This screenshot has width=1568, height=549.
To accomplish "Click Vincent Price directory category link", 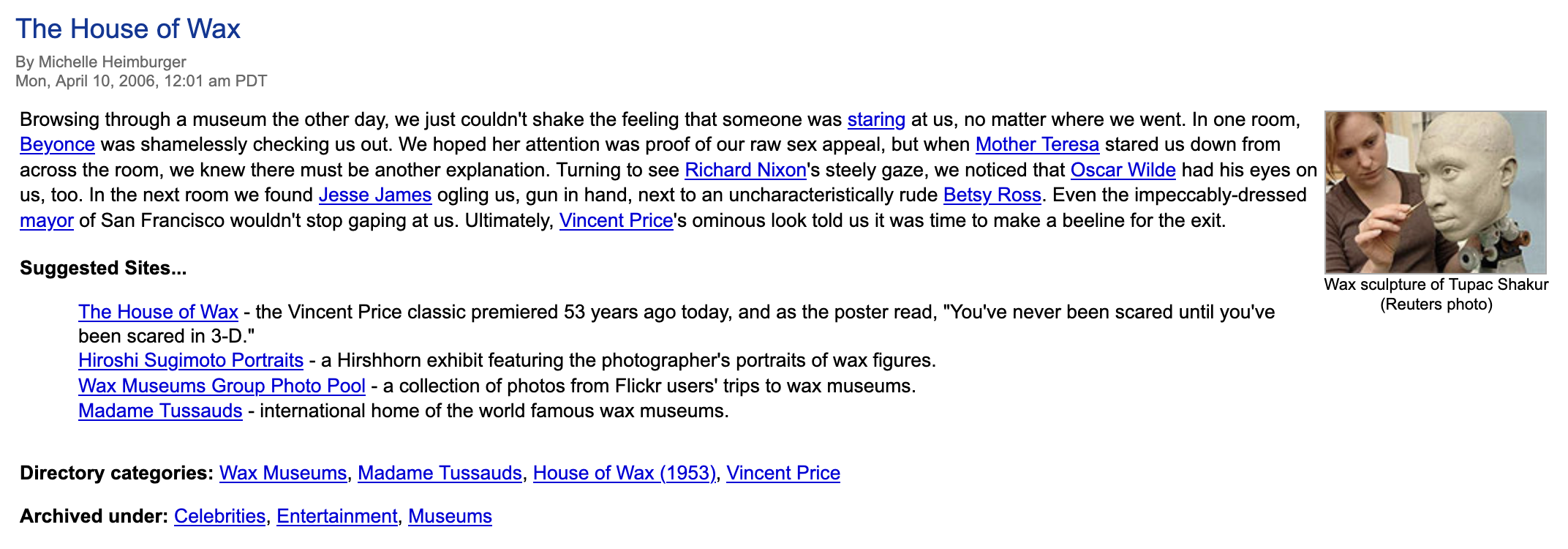I will click(x=783, y=473).
